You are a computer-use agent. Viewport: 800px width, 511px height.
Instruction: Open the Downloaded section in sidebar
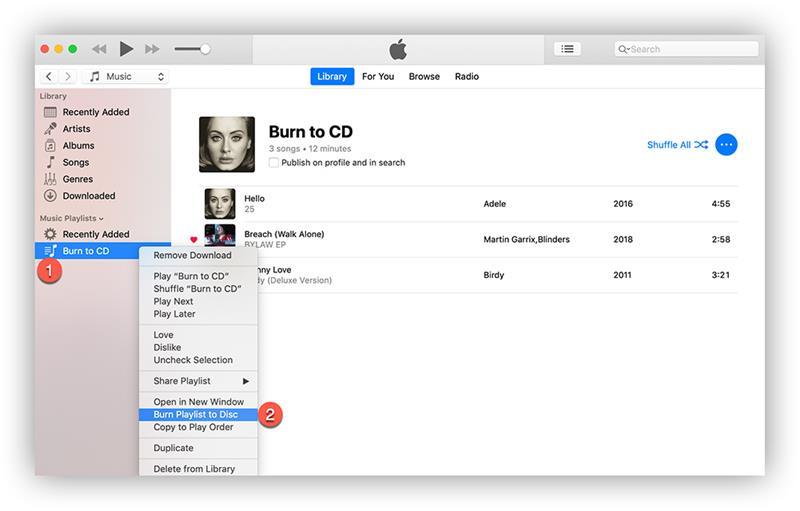(88, 196)
